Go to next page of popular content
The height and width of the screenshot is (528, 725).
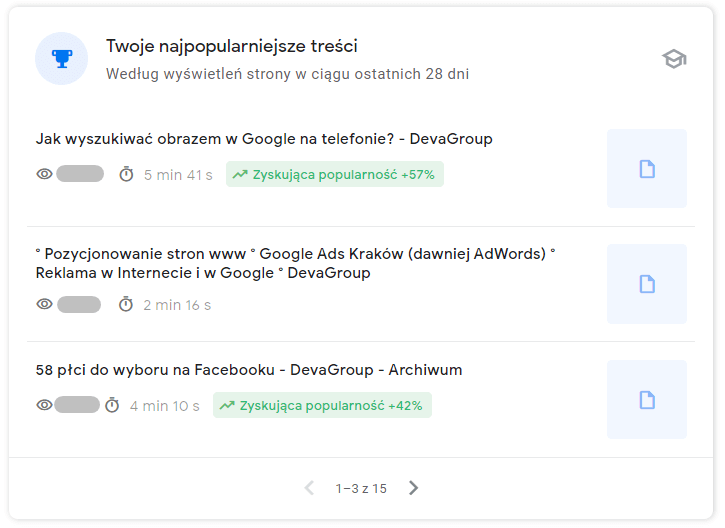414,488
